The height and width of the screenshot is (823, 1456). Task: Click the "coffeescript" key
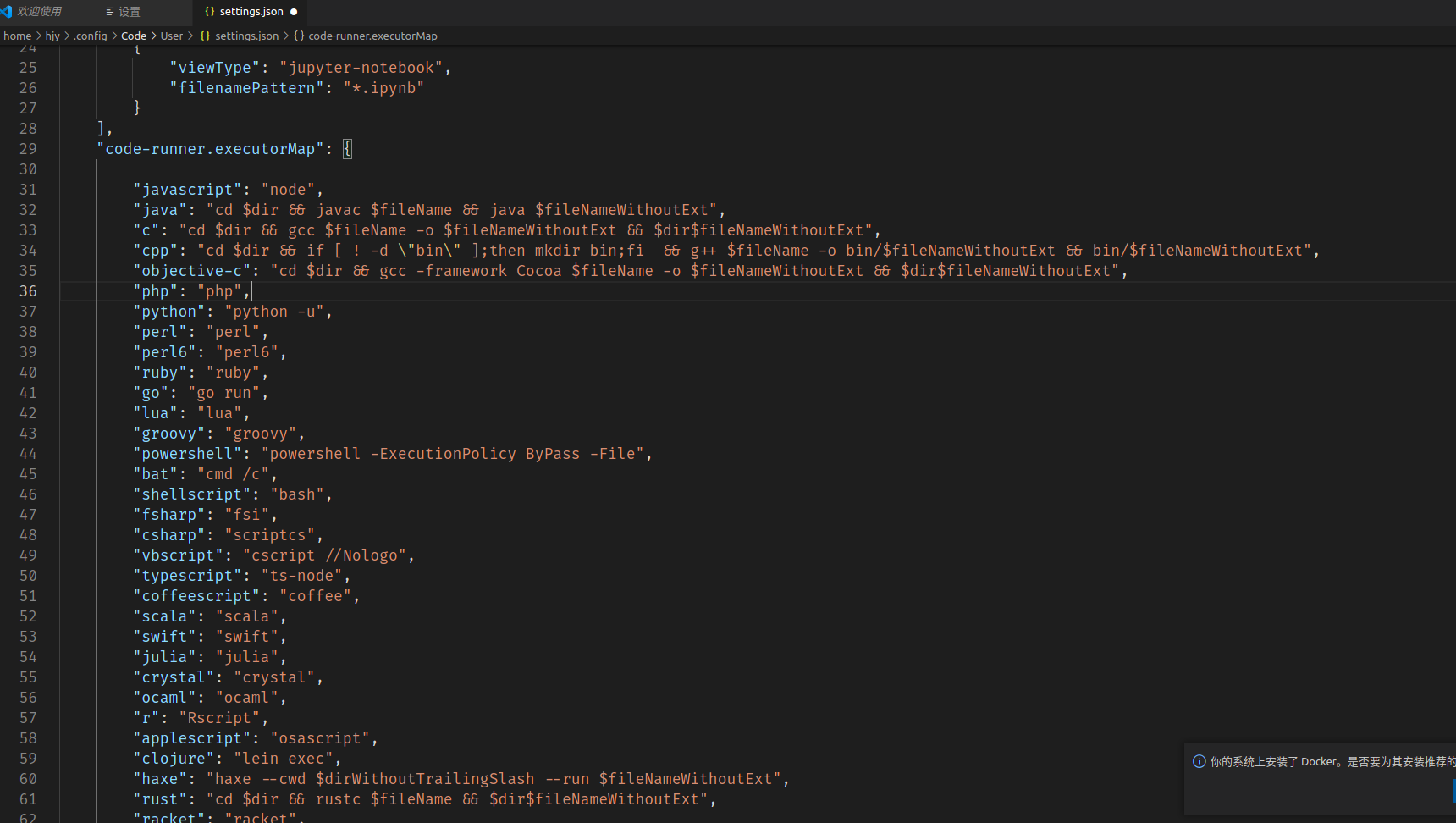pyautogui.click(x=196, y=596)
